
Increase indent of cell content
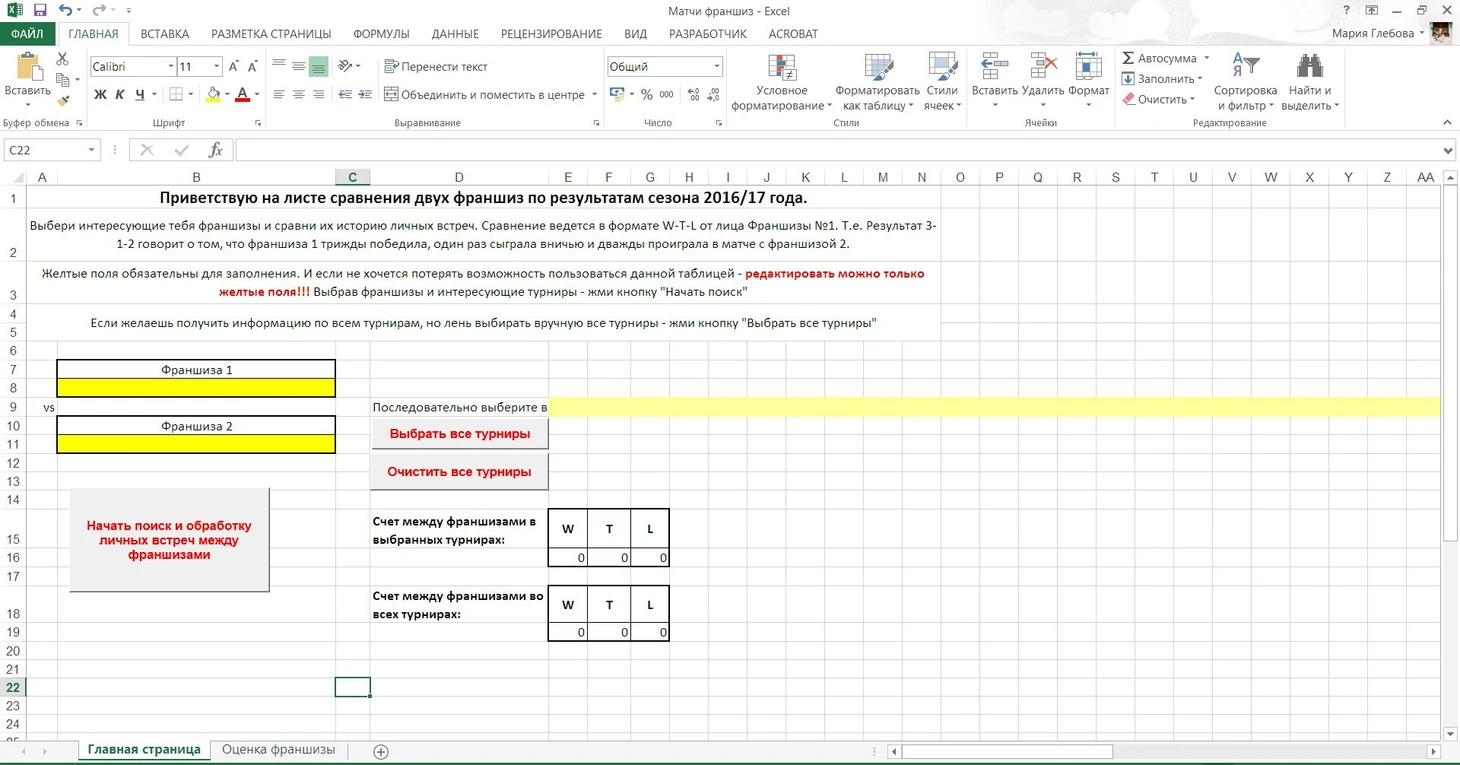click(365, 95)
